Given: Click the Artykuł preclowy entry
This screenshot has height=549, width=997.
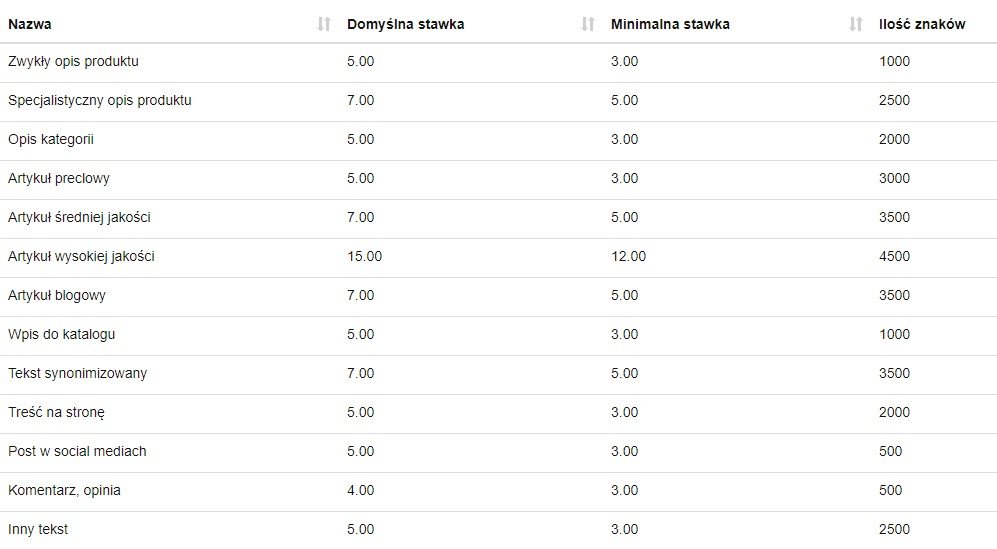Looking at the screenshot, I should pyautogui.click(x=59, y=178).
